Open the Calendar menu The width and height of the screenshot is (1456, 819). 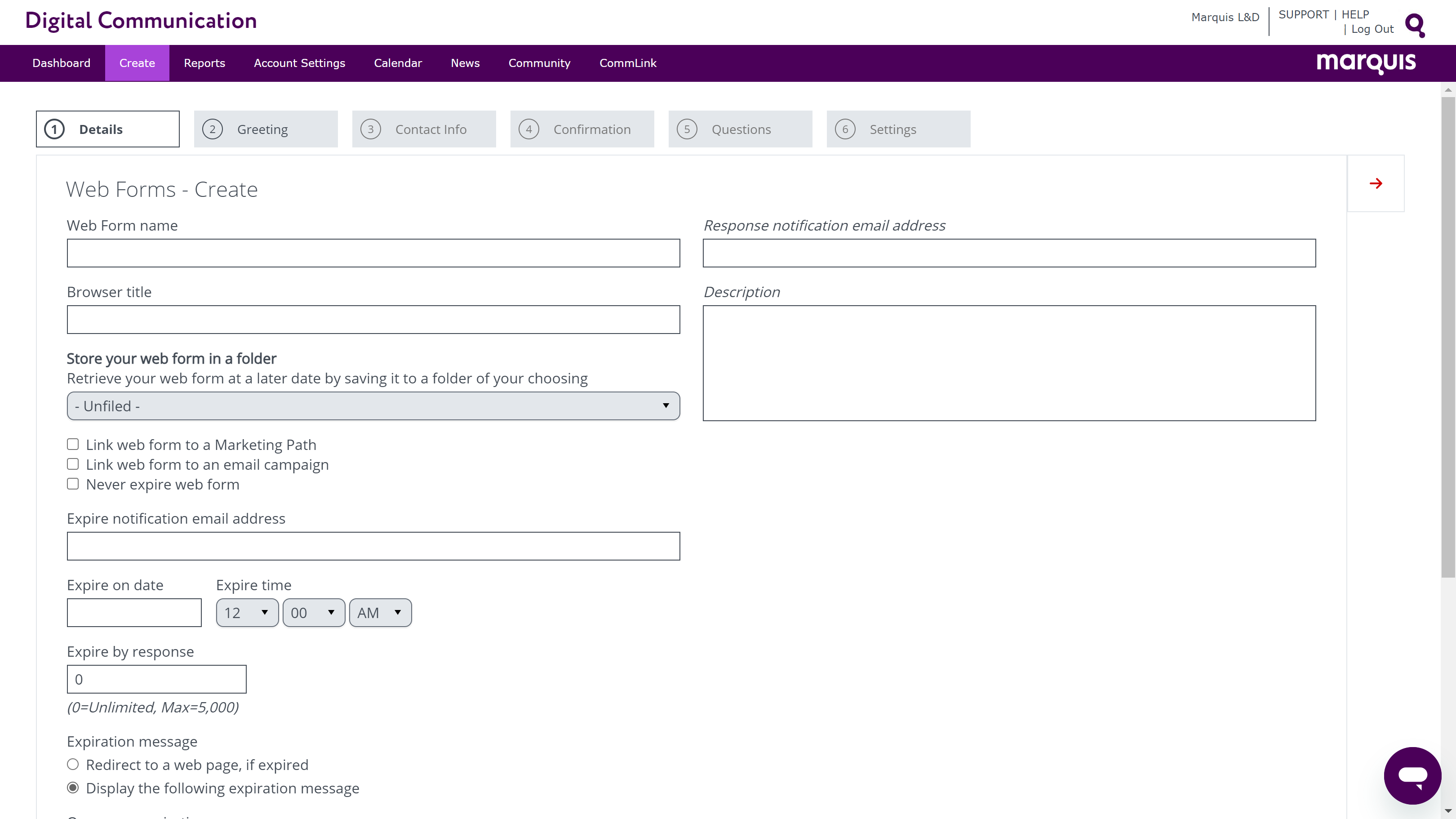tap(398, 63)
